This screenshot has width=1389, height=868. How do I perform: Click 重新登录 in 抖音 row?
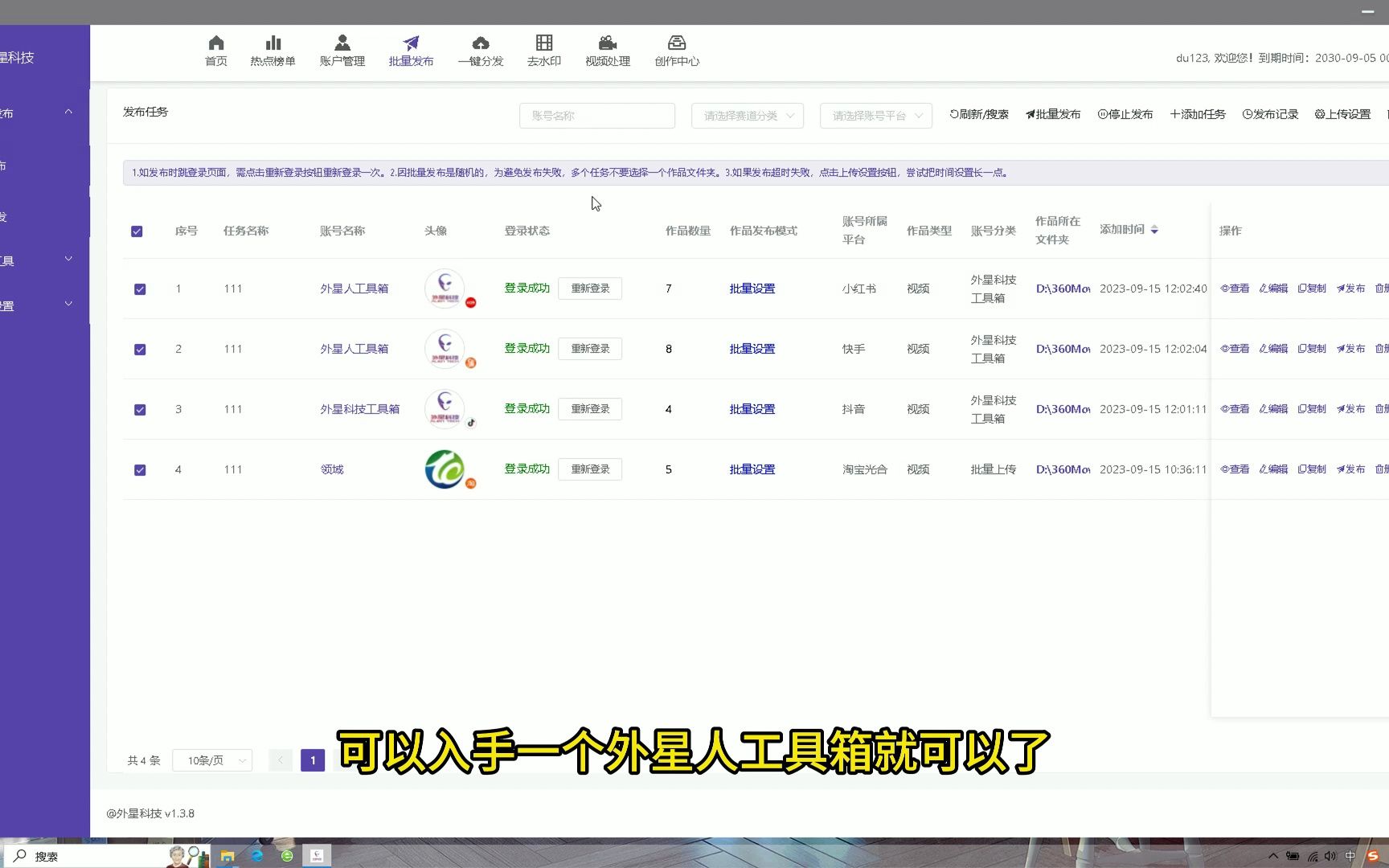pos(590,409)
